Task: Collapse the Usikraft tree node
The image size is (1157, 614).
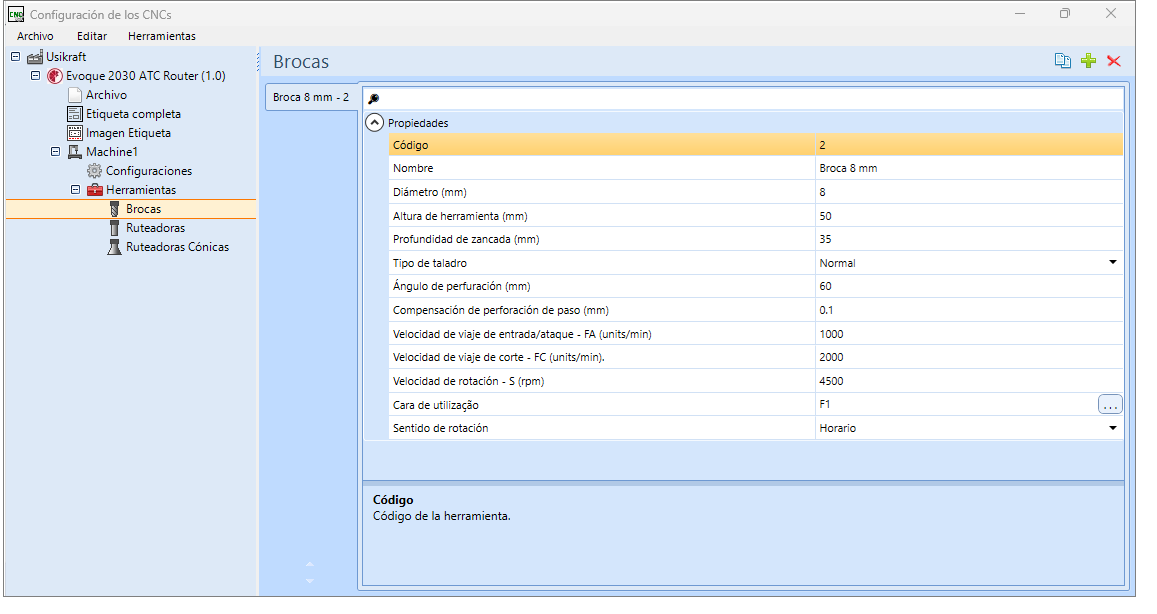Action: (15, 56)
